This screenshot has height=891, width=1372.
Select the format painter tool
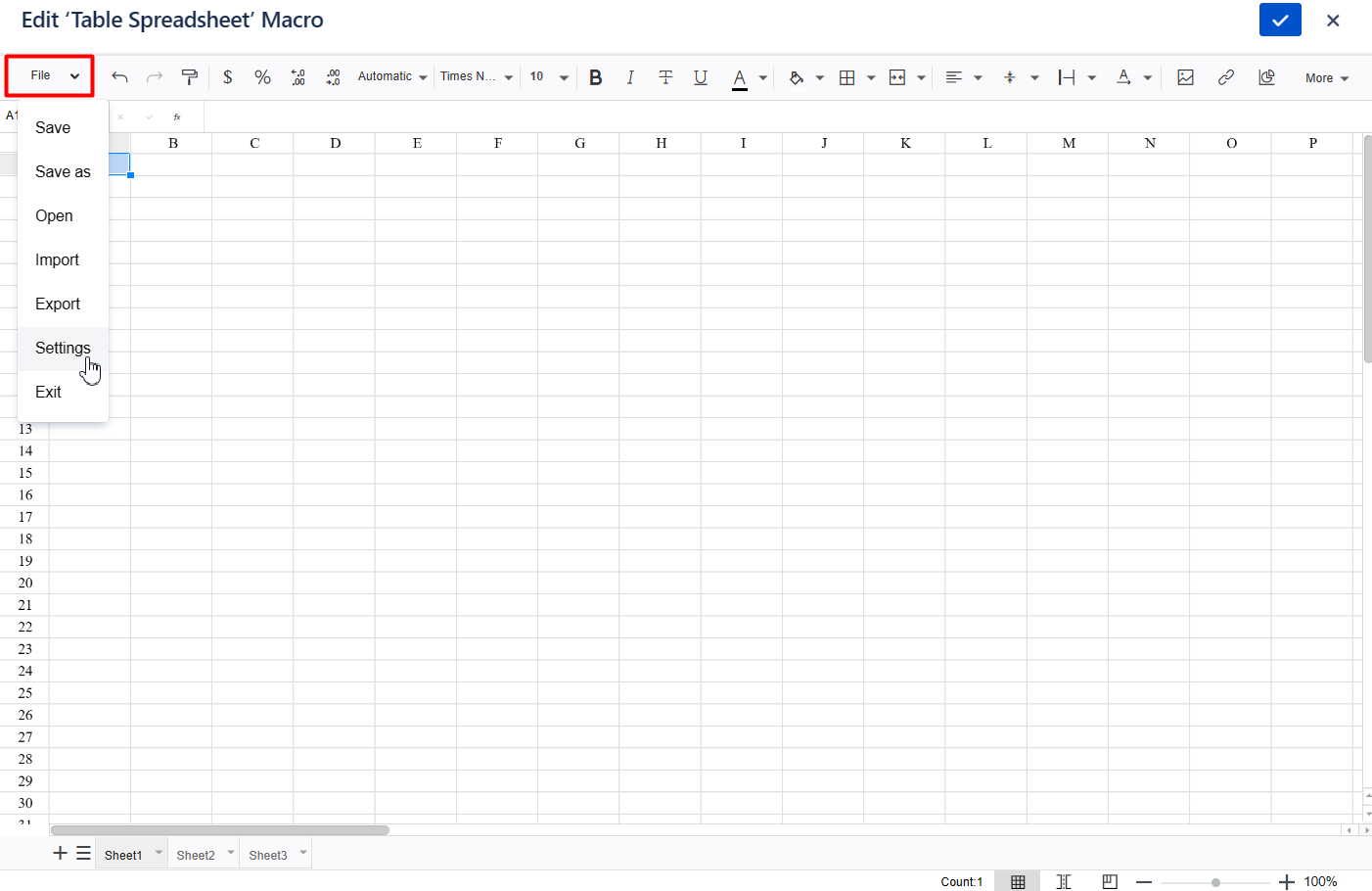coord(190,77)
